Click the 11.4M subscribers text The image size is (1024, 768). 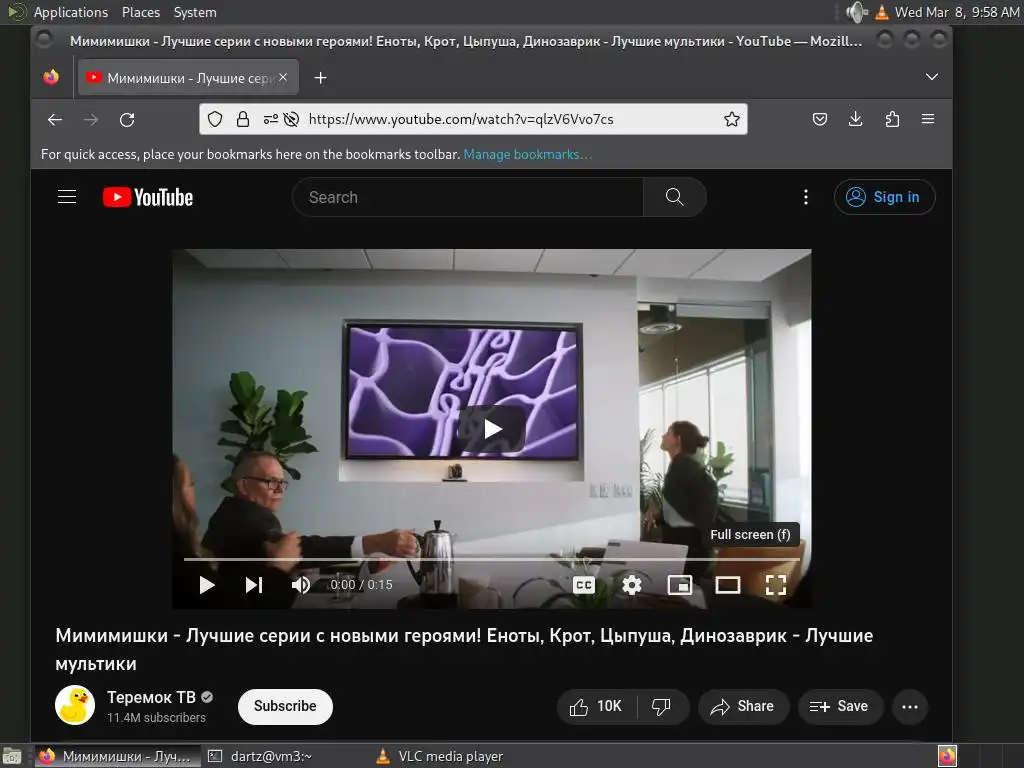point(157,718)
